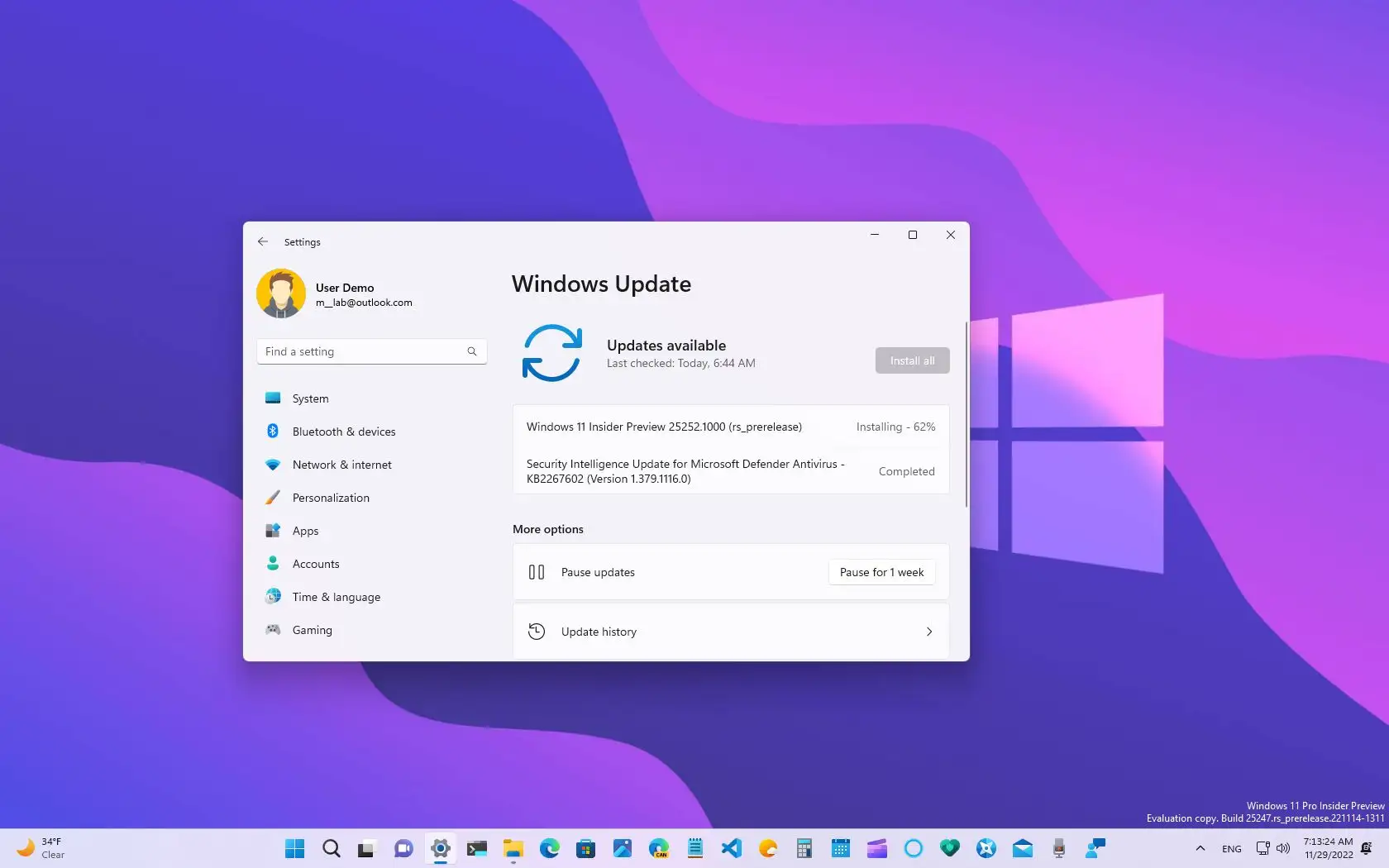Select Time & language in the sidebar
Viewport: 1389px width, 868px height.
click(371, 597)
